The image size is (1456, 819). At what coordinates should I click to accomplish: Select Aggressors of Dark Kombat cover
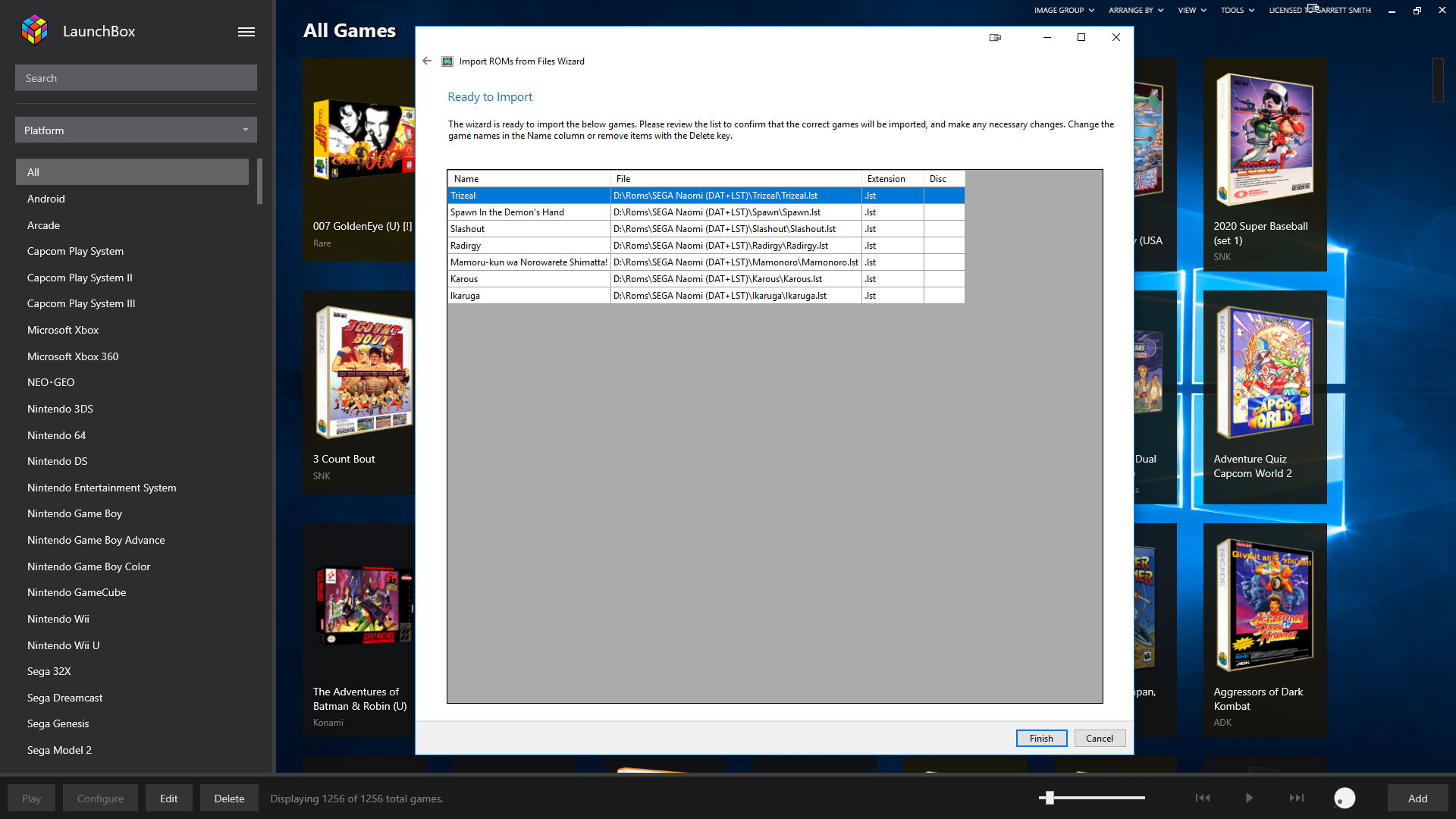[1264, 605]
